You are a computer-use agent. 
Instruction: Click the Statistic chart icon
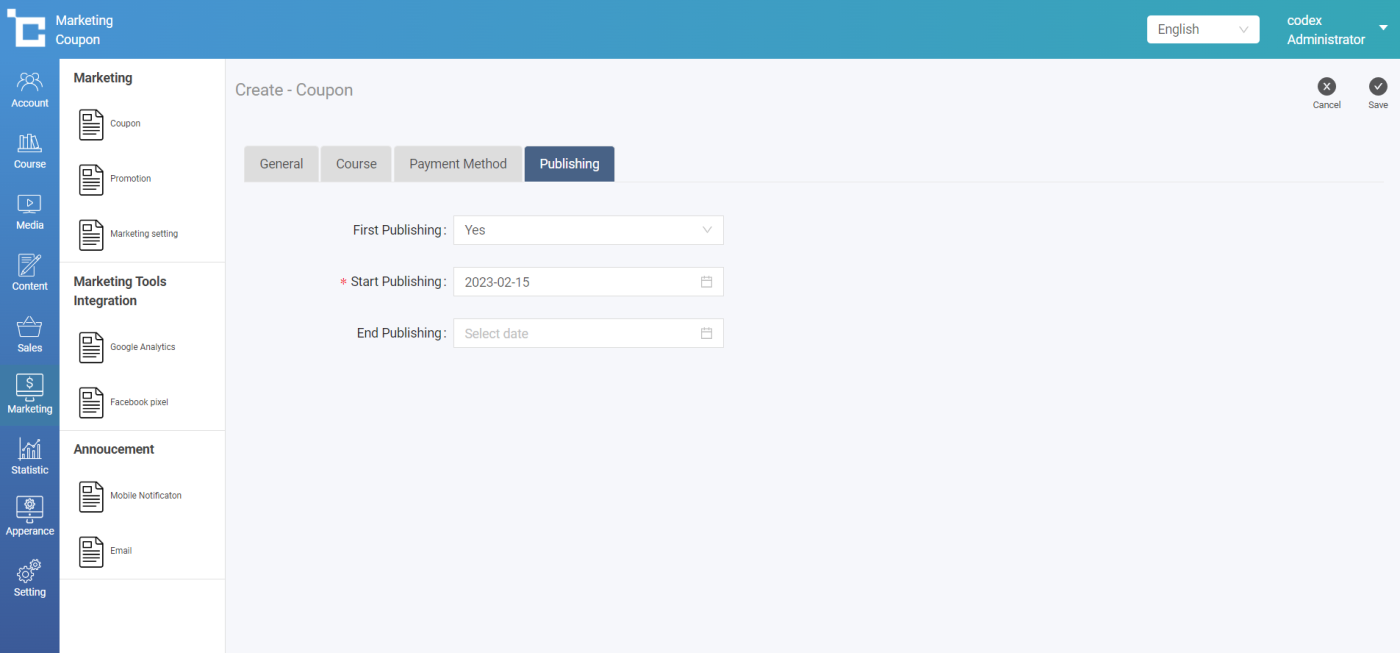pyautogui.click(x=30, y=450)
